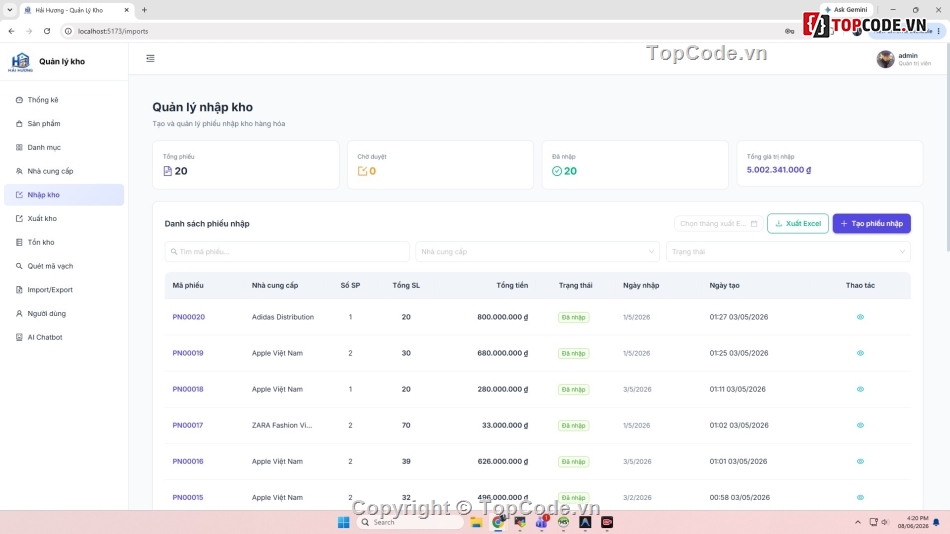Open receipt link PN00020
950x534 pixels.
click(188, 317)
